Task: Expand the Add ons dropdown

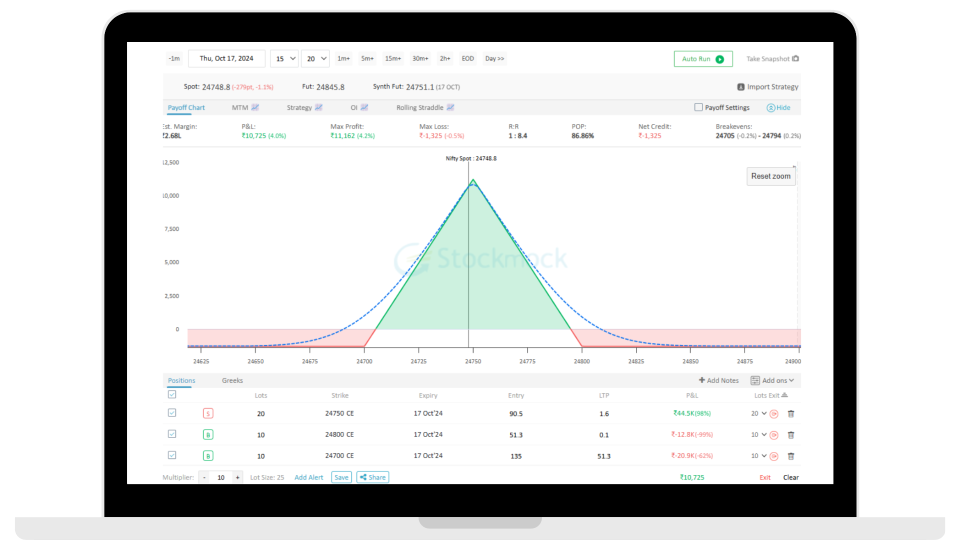Action: (x=778, y=380)
